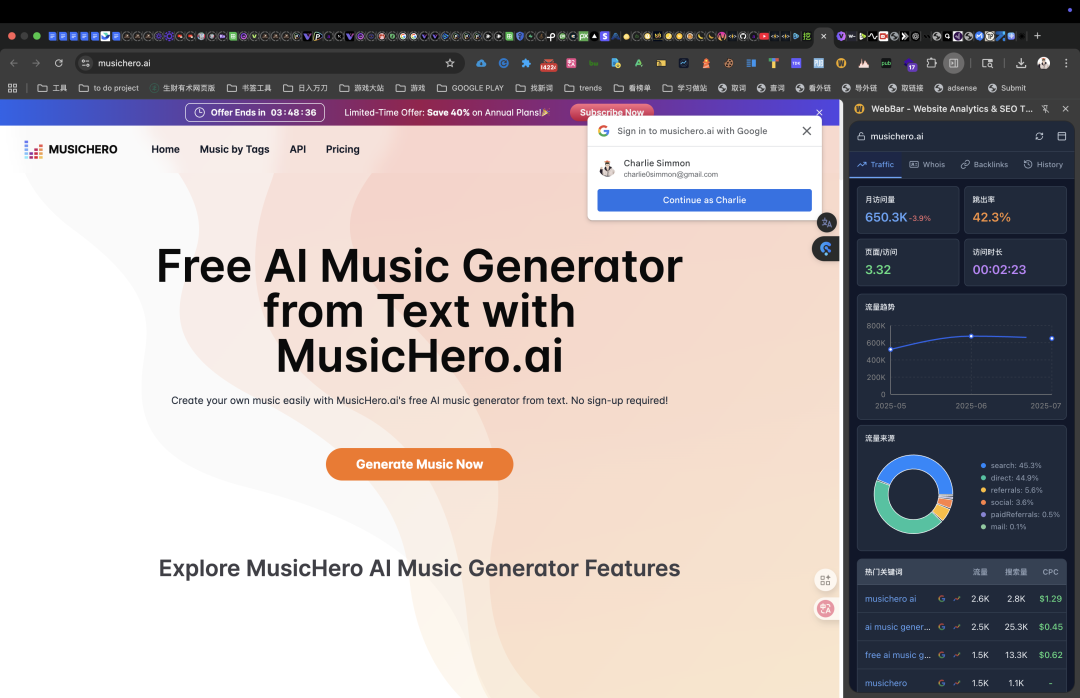Open the 'Submit' bookmark

pos(1007,88)
